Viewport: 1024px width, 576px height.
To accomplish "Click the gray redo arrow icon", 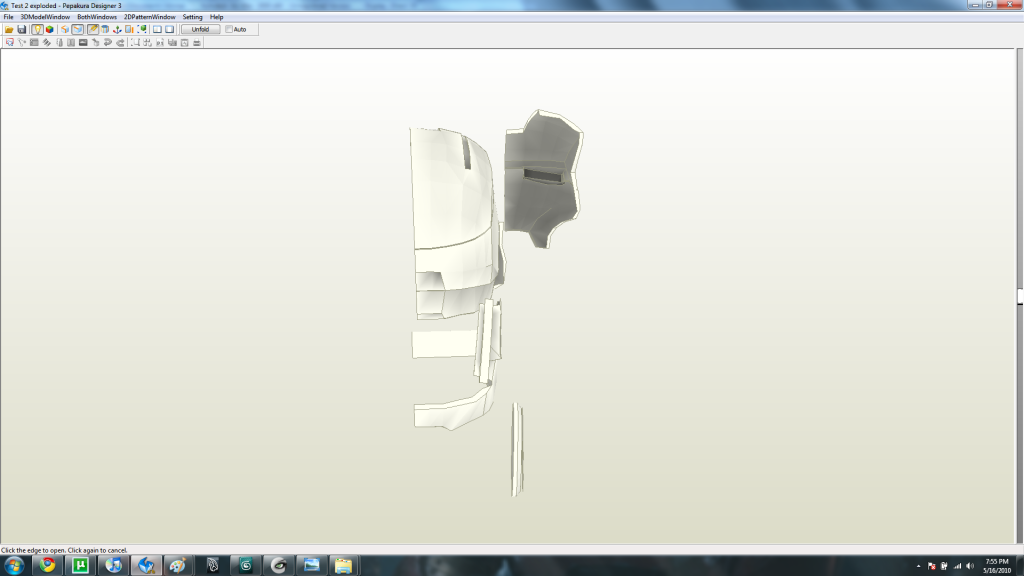I will [x=120, y=42].
